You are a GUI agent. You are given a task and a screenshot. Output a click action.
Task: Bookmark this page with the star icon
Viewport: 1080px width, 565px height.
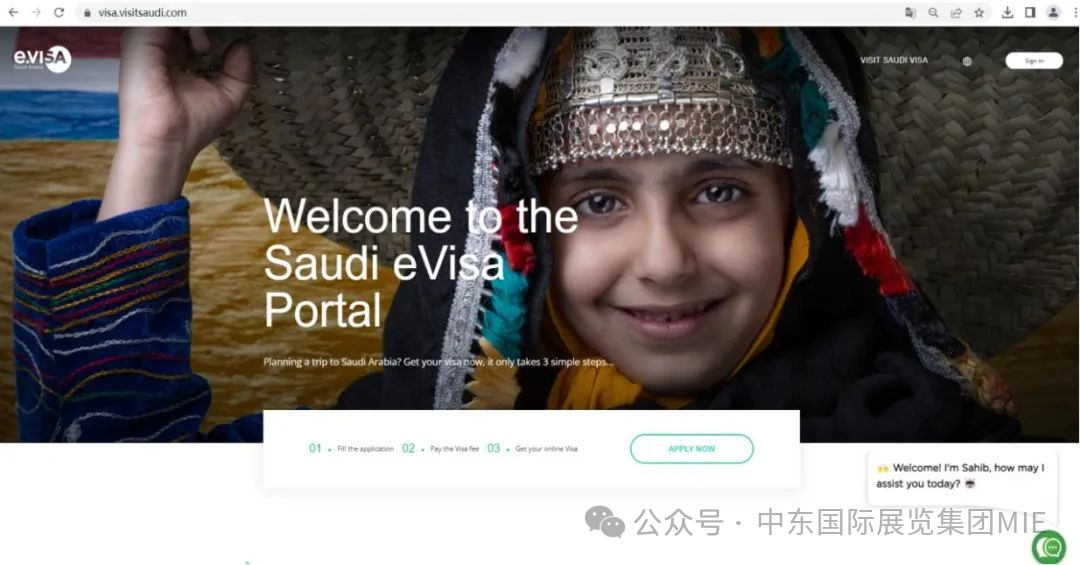(x=979, y=12)
